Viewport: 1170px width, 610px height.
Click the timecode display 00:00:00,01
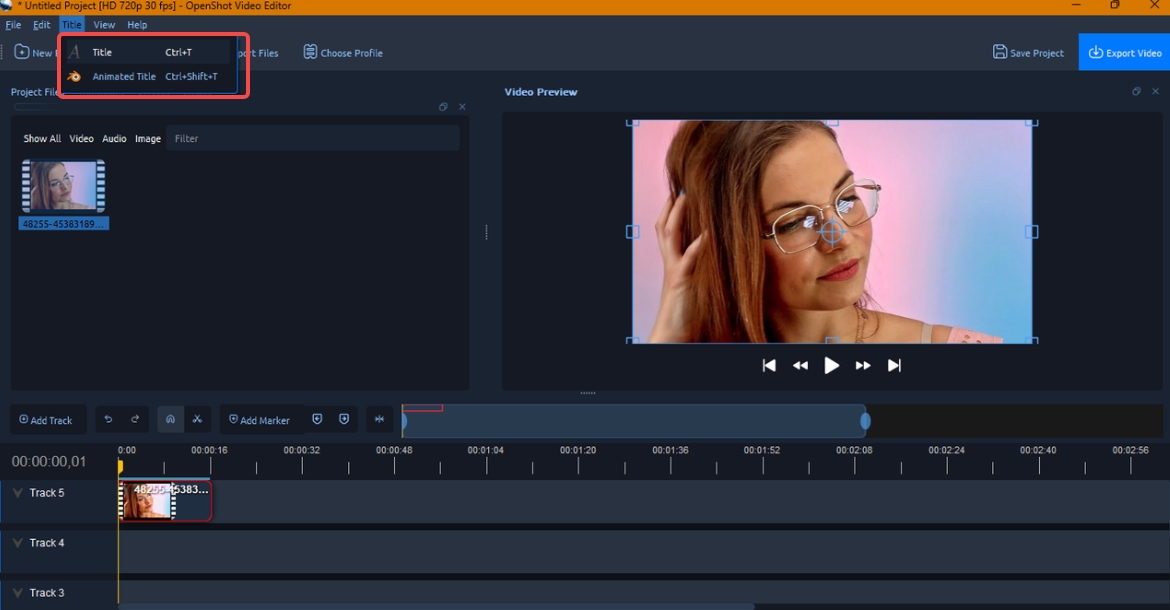click(49, 462)
